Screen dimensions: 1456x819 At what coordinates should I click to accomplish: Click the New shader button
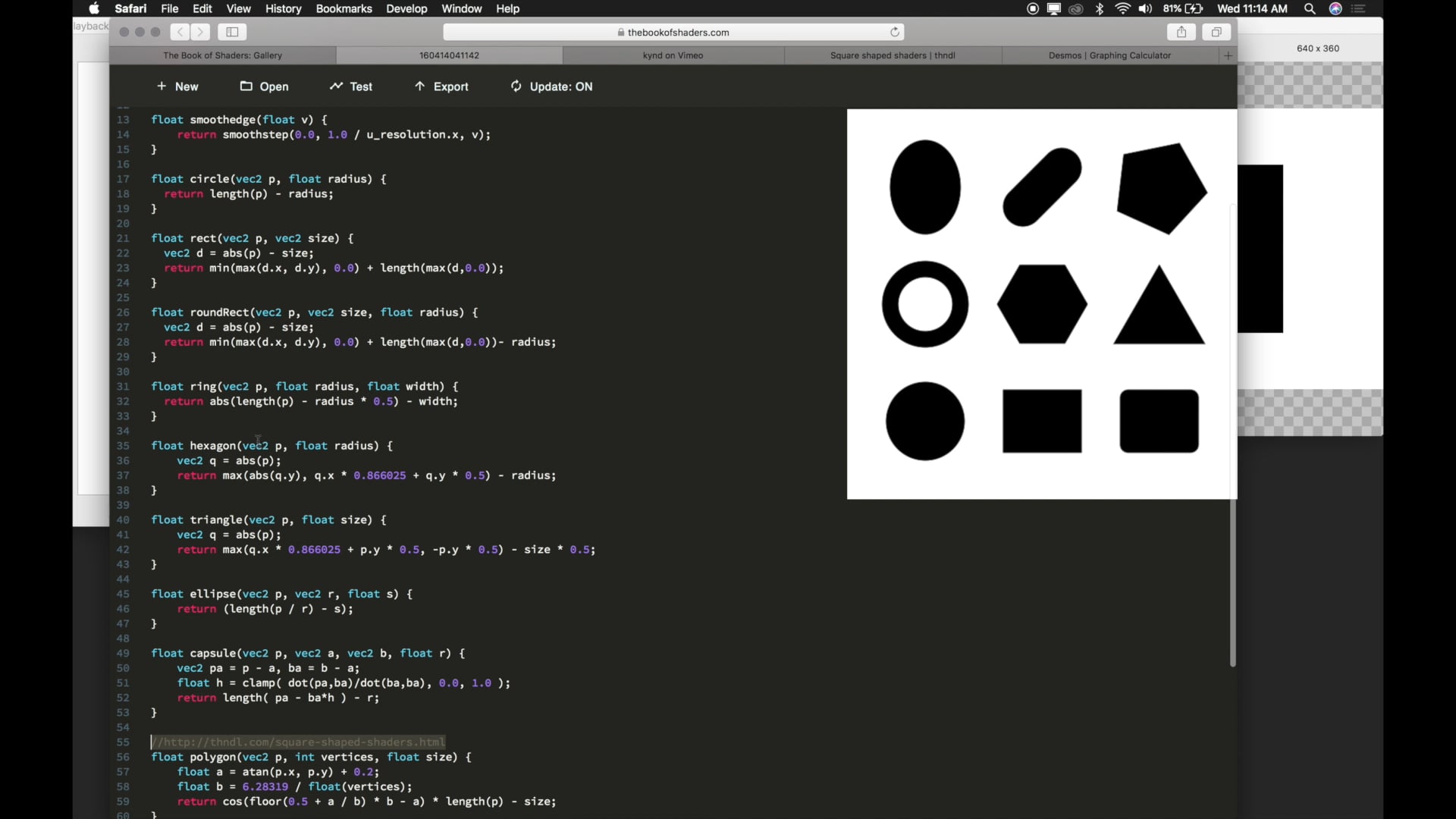(177, 86)
